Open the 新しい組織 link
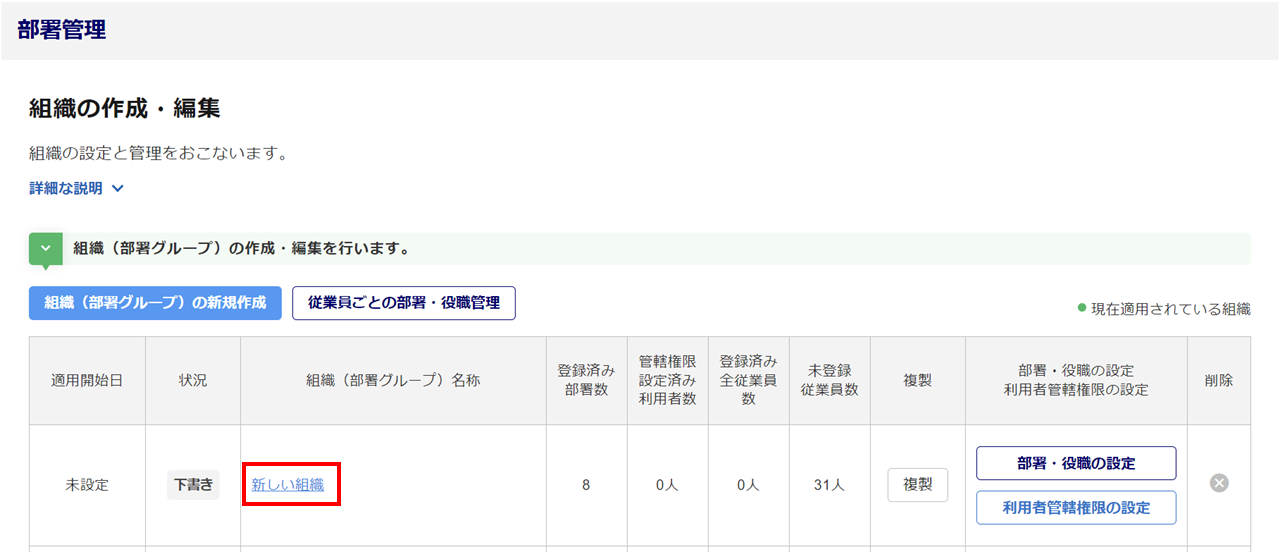The width and height of the screenshot is (1280, 552). pyautogui.click(x=288, y=485)
